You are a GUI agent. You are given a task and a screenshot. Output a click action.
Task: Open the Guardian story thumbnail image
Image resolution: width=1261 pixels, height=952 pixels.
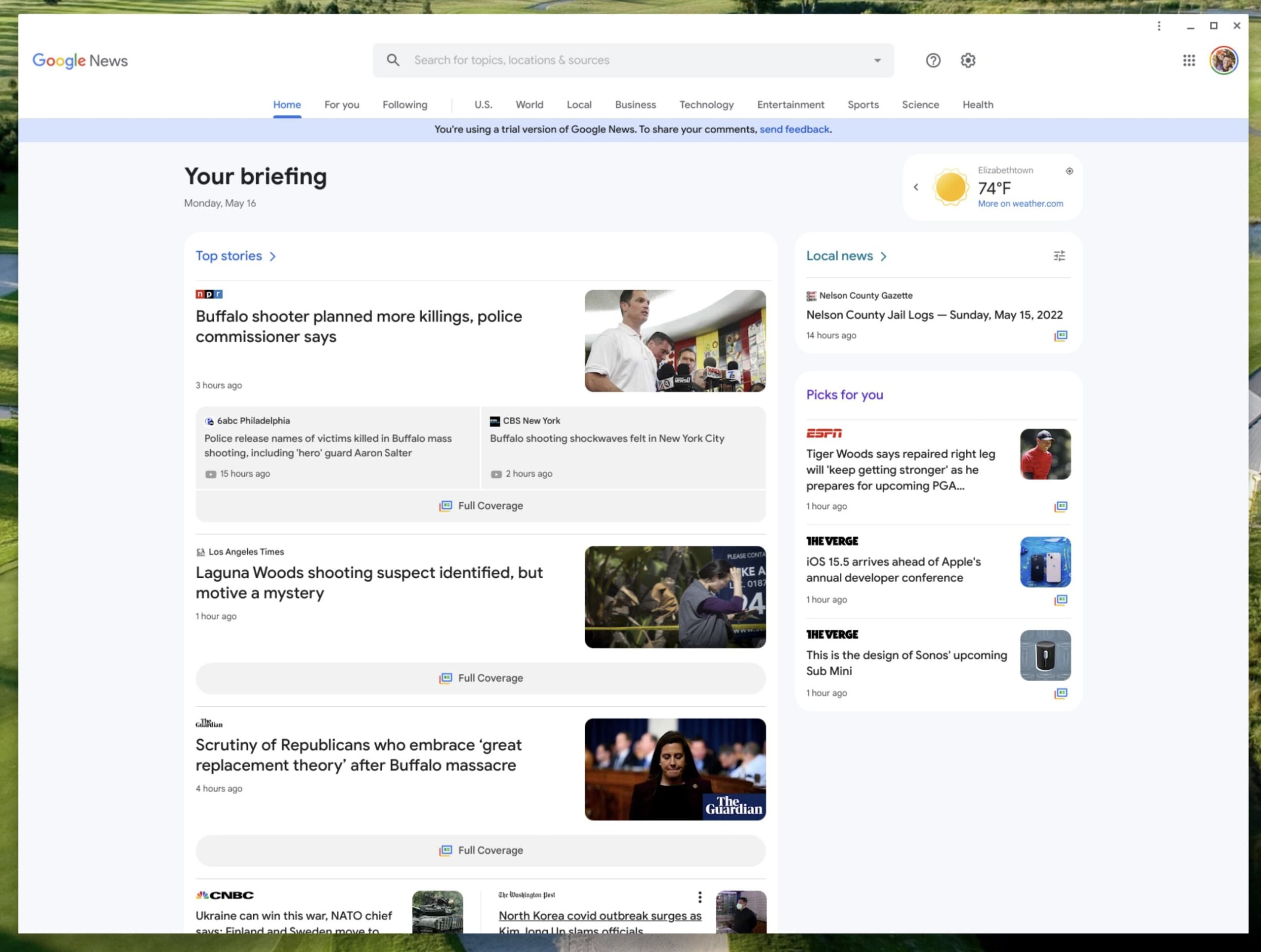coord(675,769)
